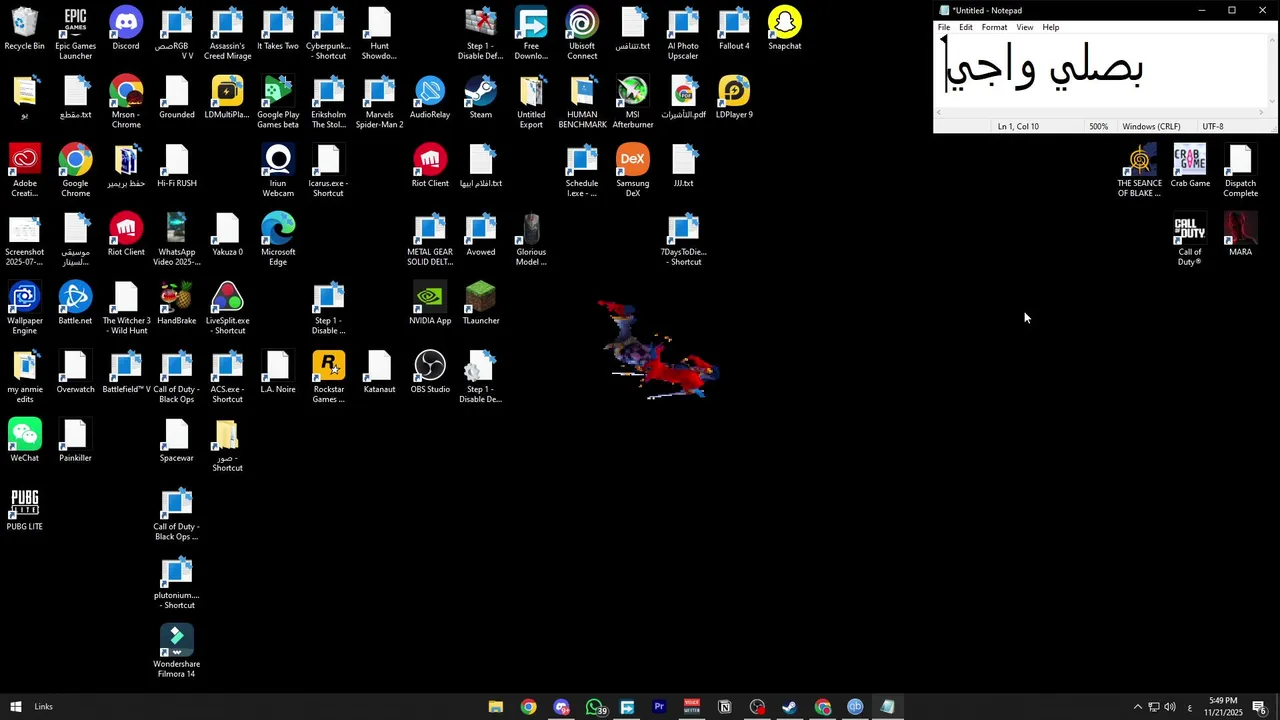Select the HandBrake desktop icon
The width and height of the screenshot is (1280, 720).
176,303
